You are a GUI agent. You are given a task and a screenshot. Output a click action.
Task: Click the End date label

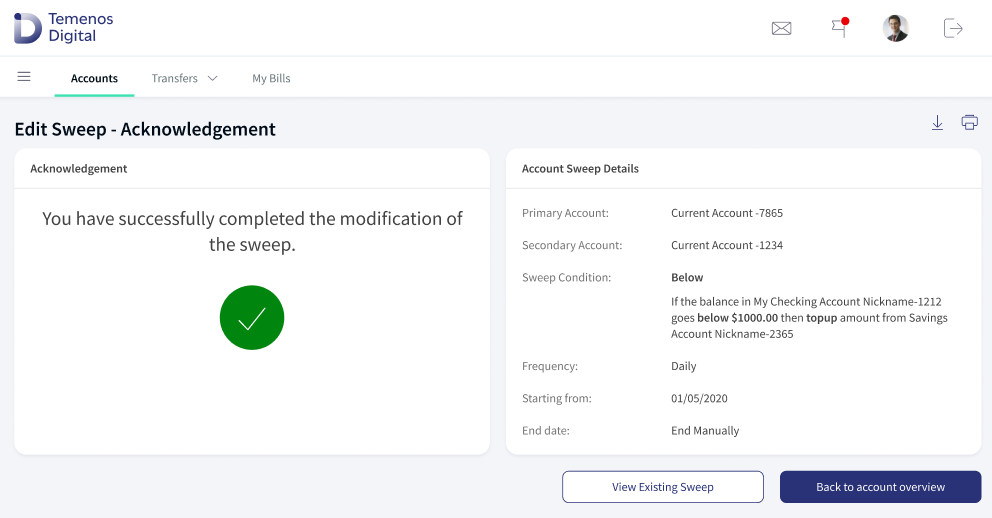click(545, 431)
